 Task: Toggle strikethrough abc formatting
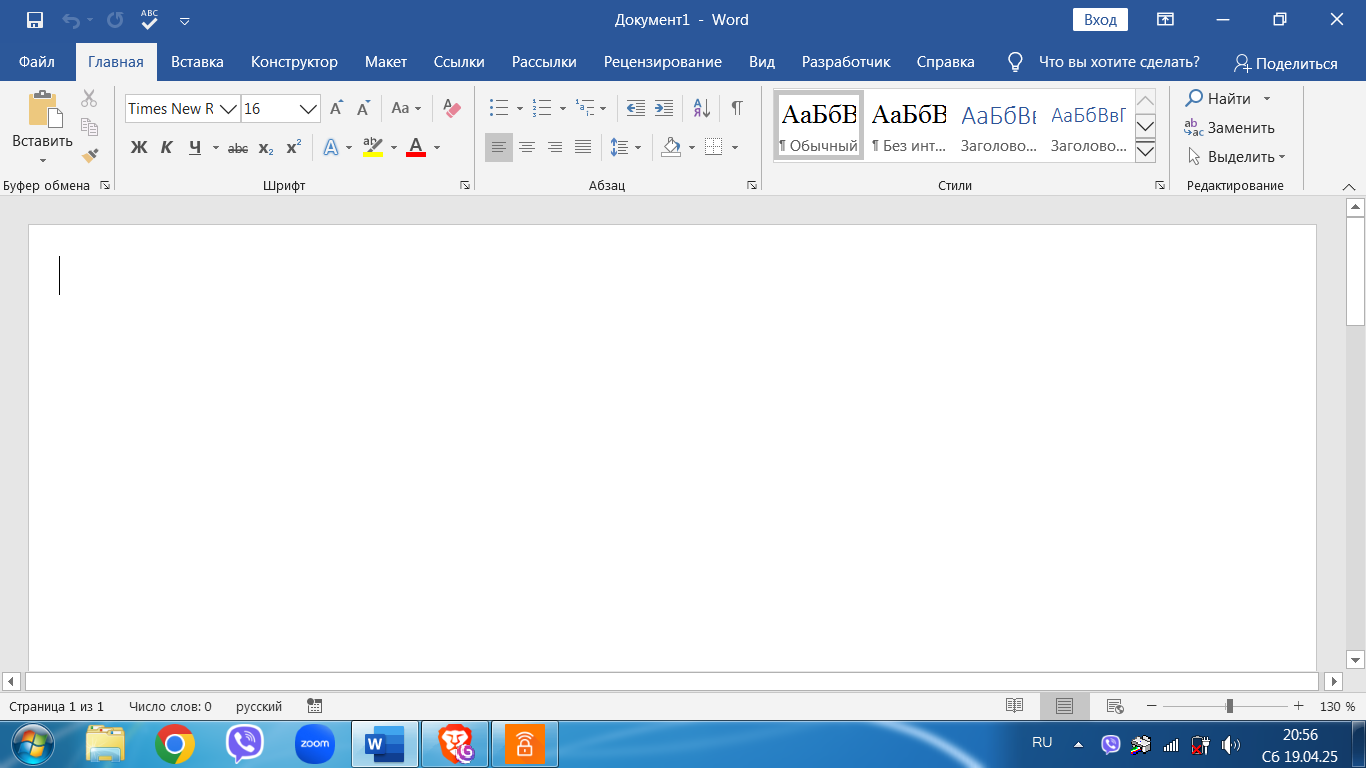[238, 147]
